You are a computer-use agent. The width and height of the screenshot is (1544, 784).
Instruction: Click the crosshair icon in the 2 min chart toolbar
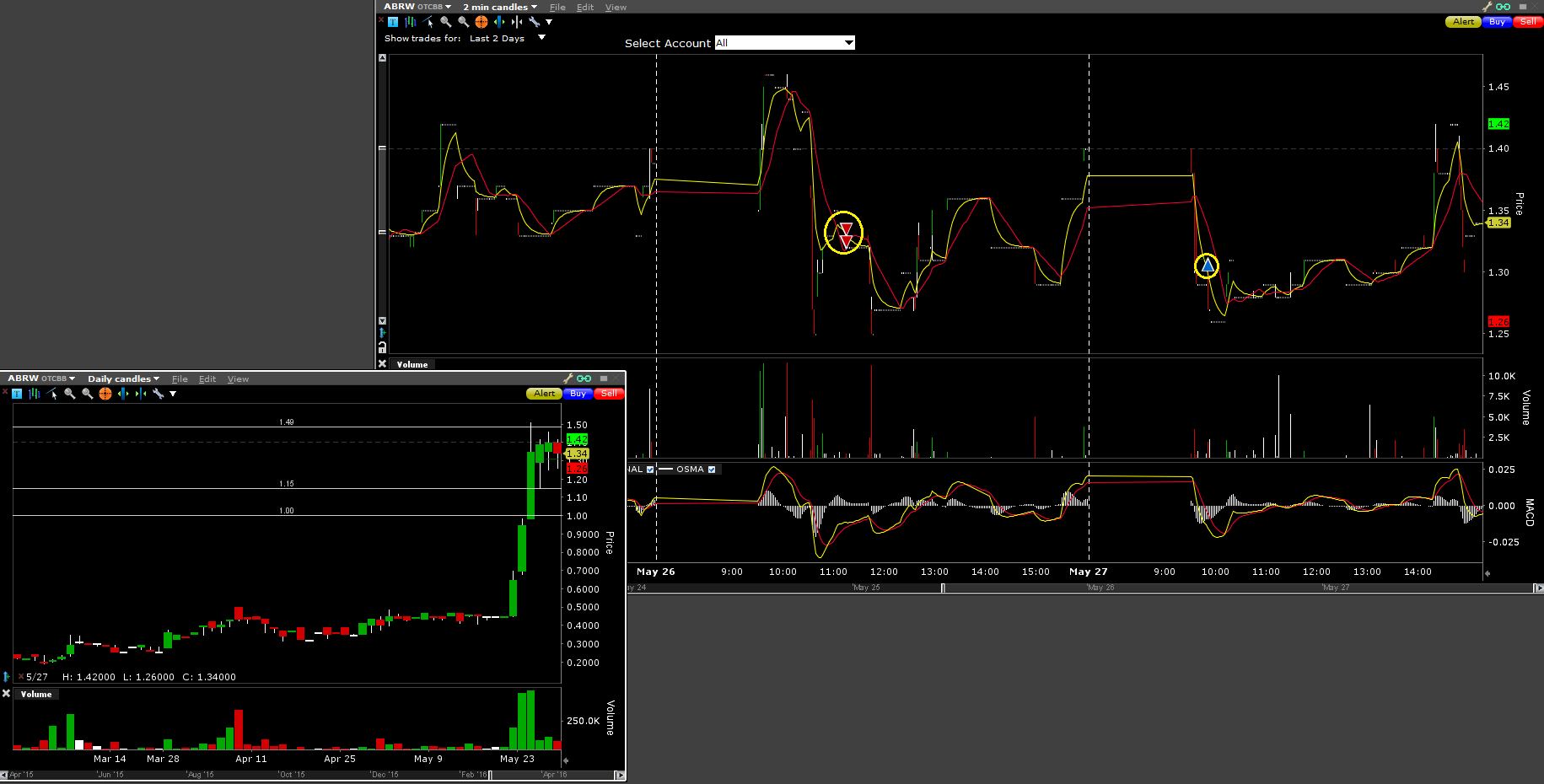coord(481,22)
